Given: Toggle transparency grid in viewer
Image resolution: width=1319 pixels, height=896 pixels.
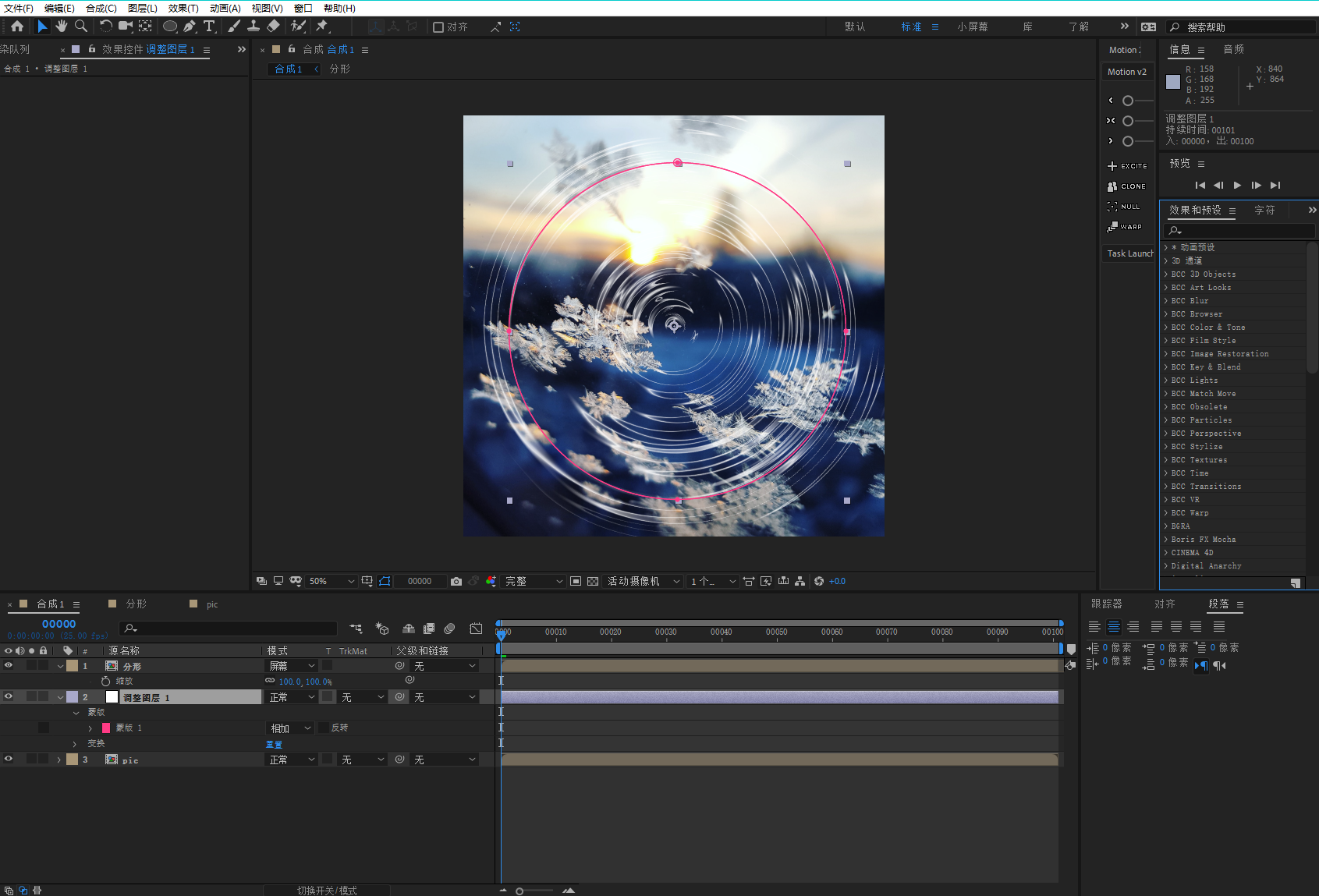Looking at the screenshot, I should click(x=593, y=581).
